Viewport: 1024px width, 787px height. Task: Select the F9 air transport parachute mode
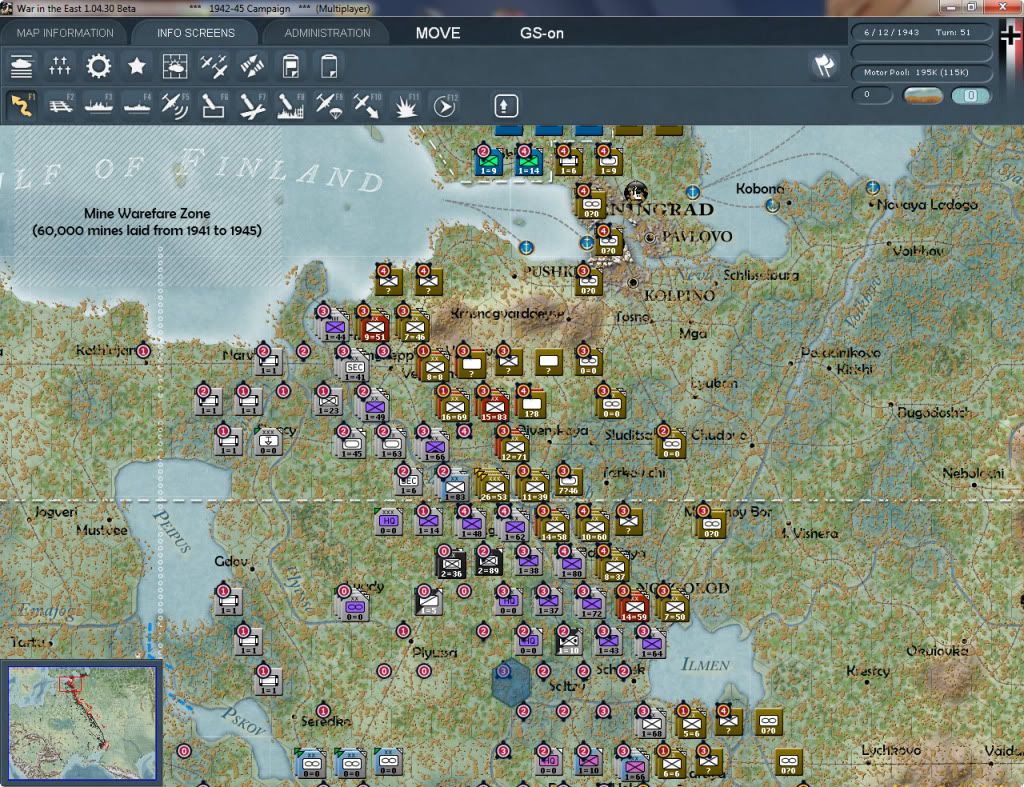coord(329,106)
